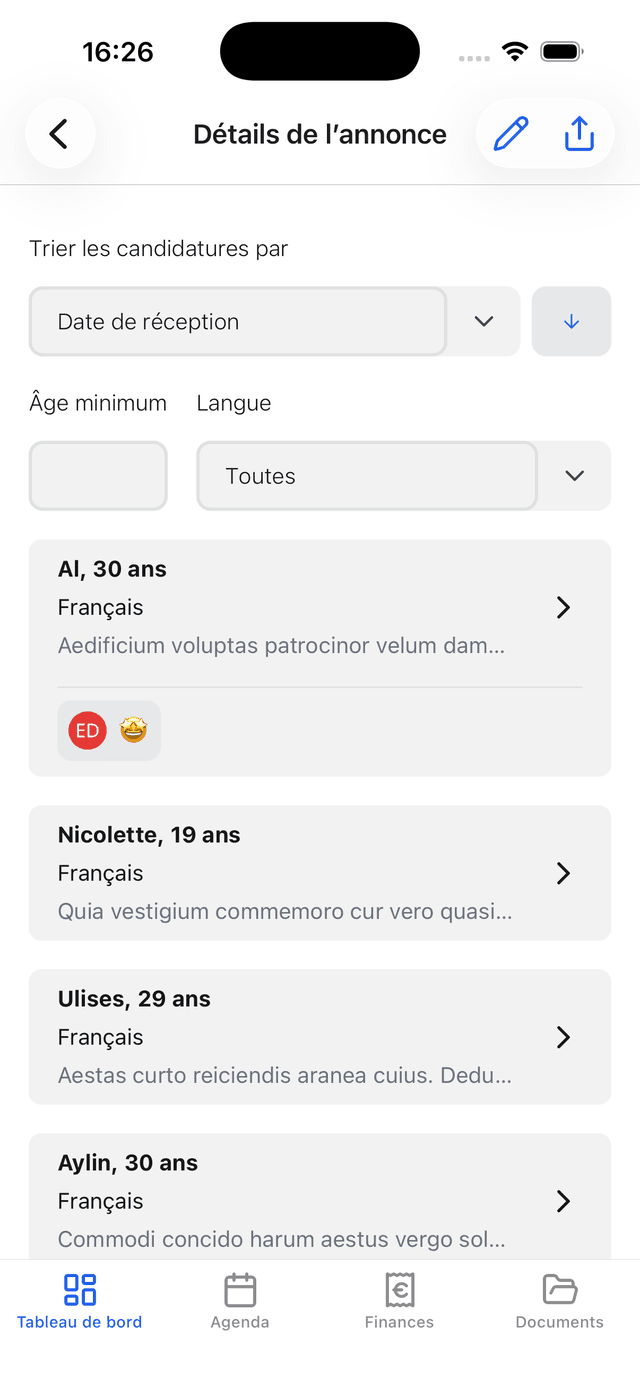
Task: Tap the pencil edit icon
Action: pos(511,134)
